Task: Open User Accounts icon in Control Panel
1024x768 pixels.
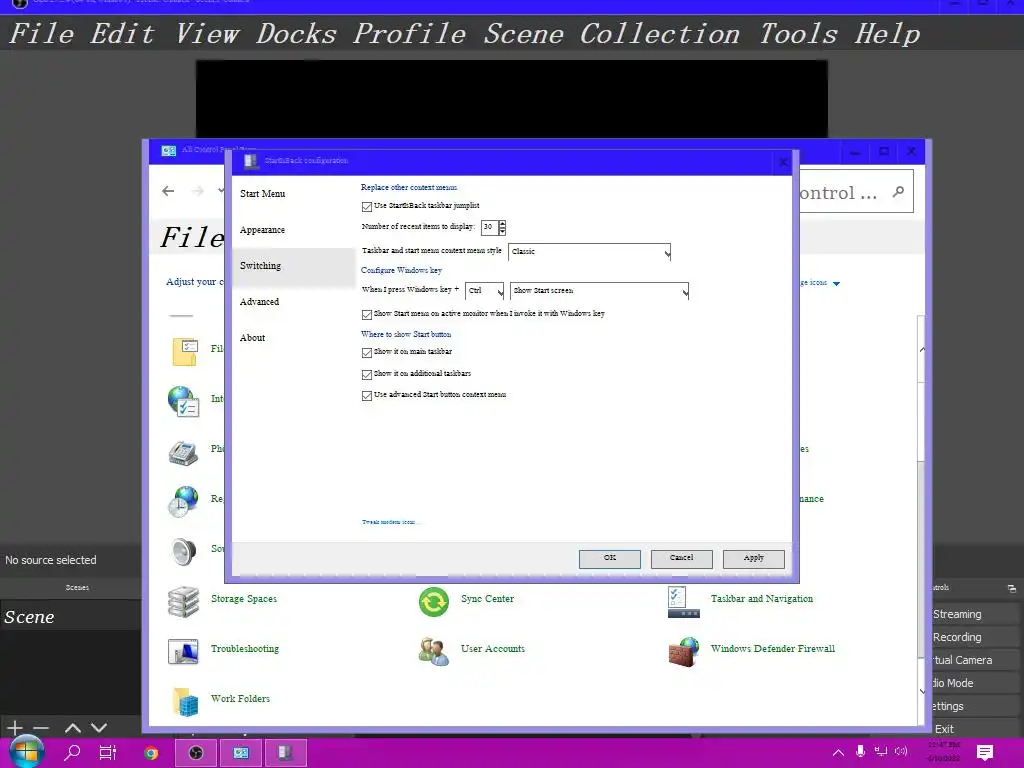Action: 434,651
